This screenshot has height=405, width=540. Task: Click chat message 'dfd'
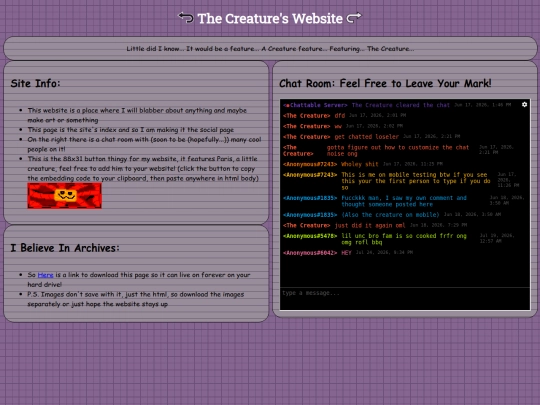pyautogui.click(x=340, y=116)
